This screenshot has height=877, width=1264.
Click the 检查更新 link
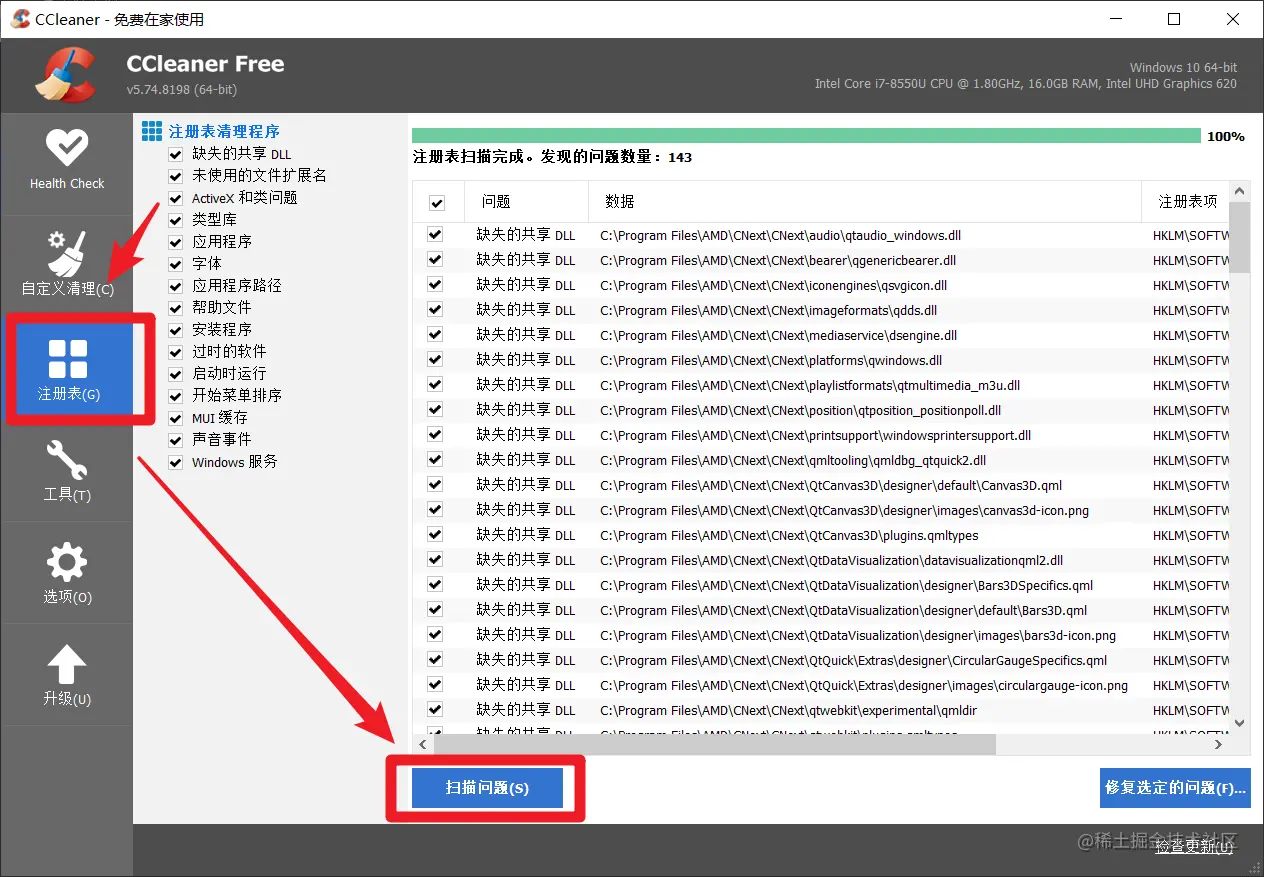(1194, 847)
